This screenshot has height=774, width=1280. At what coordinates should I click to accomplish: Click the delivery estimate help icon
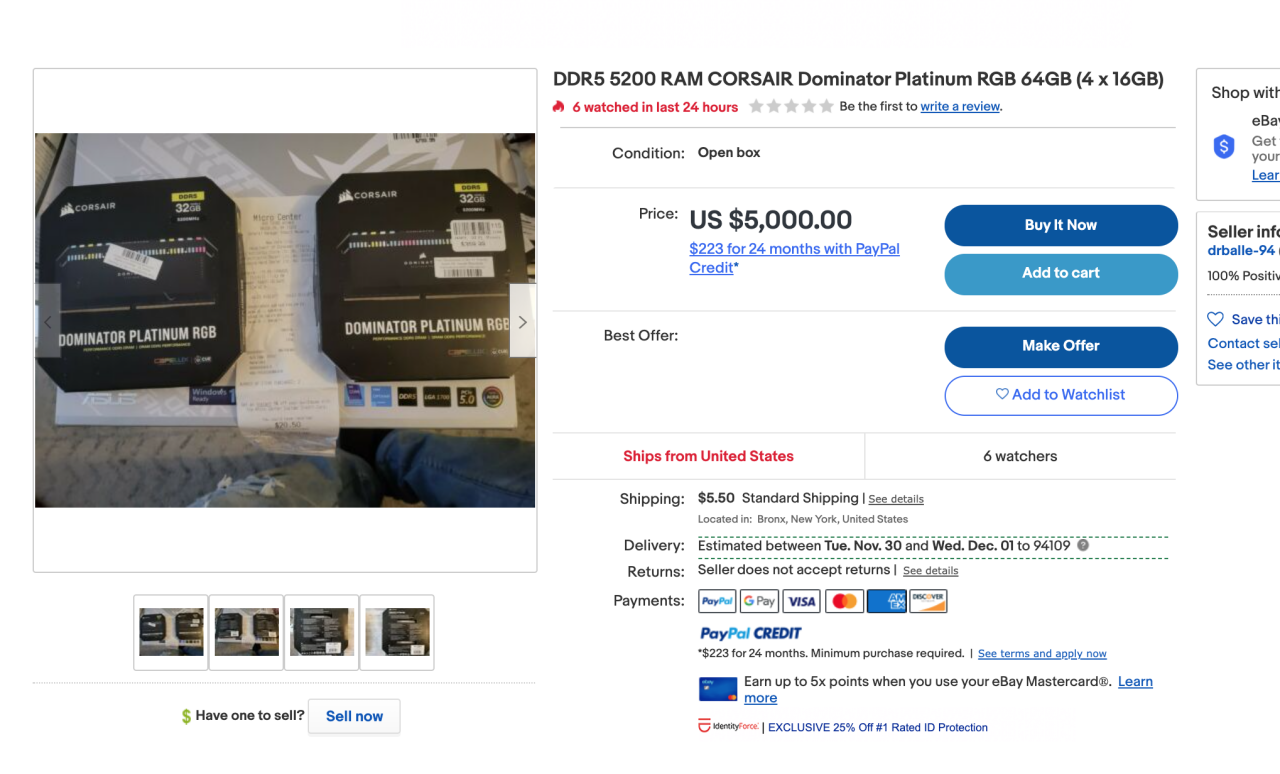pyautogui.click(x=1082, y=545)
